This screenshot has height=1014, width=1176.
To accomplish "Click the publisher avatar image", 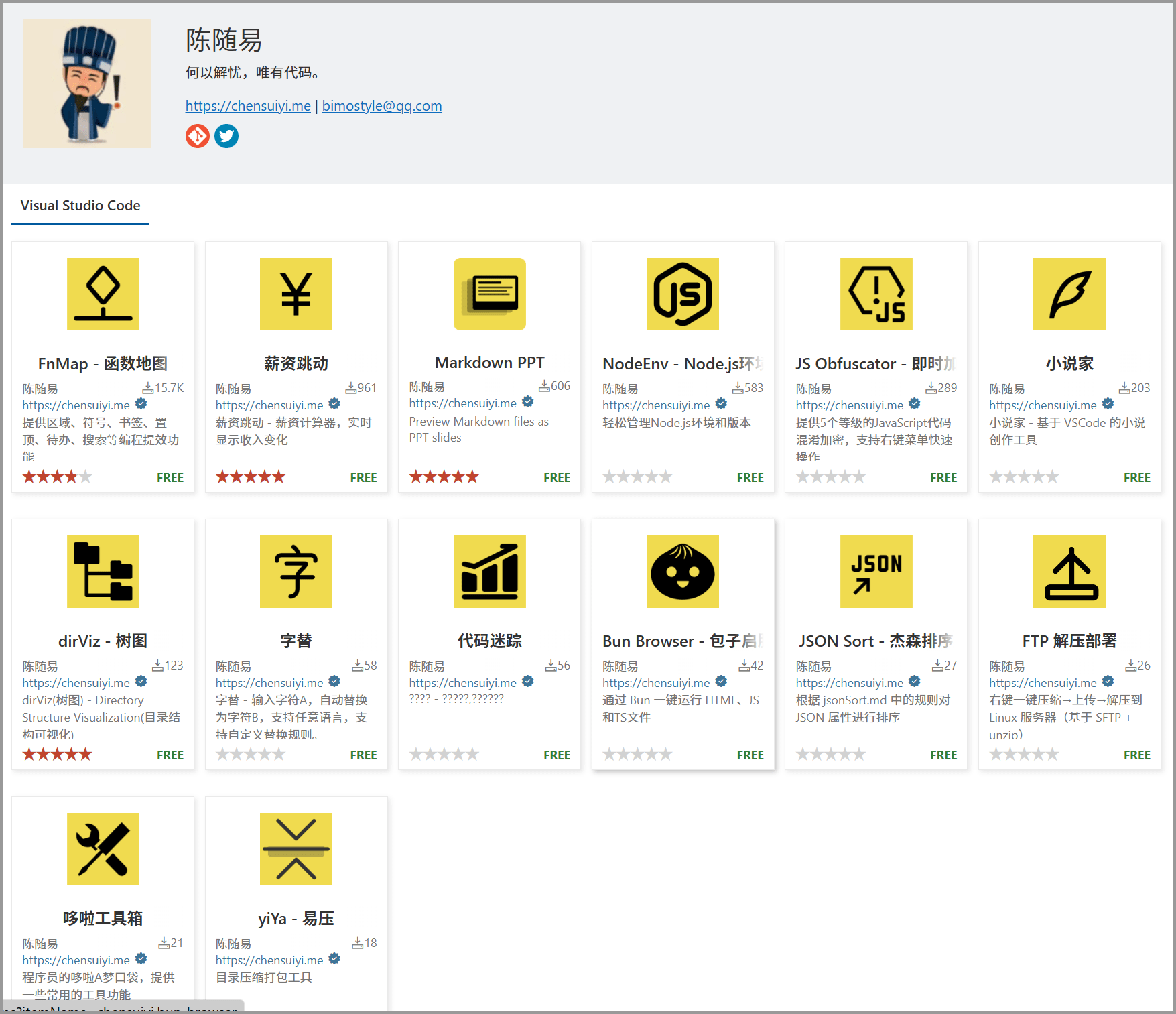I will (x=87, y=84).
